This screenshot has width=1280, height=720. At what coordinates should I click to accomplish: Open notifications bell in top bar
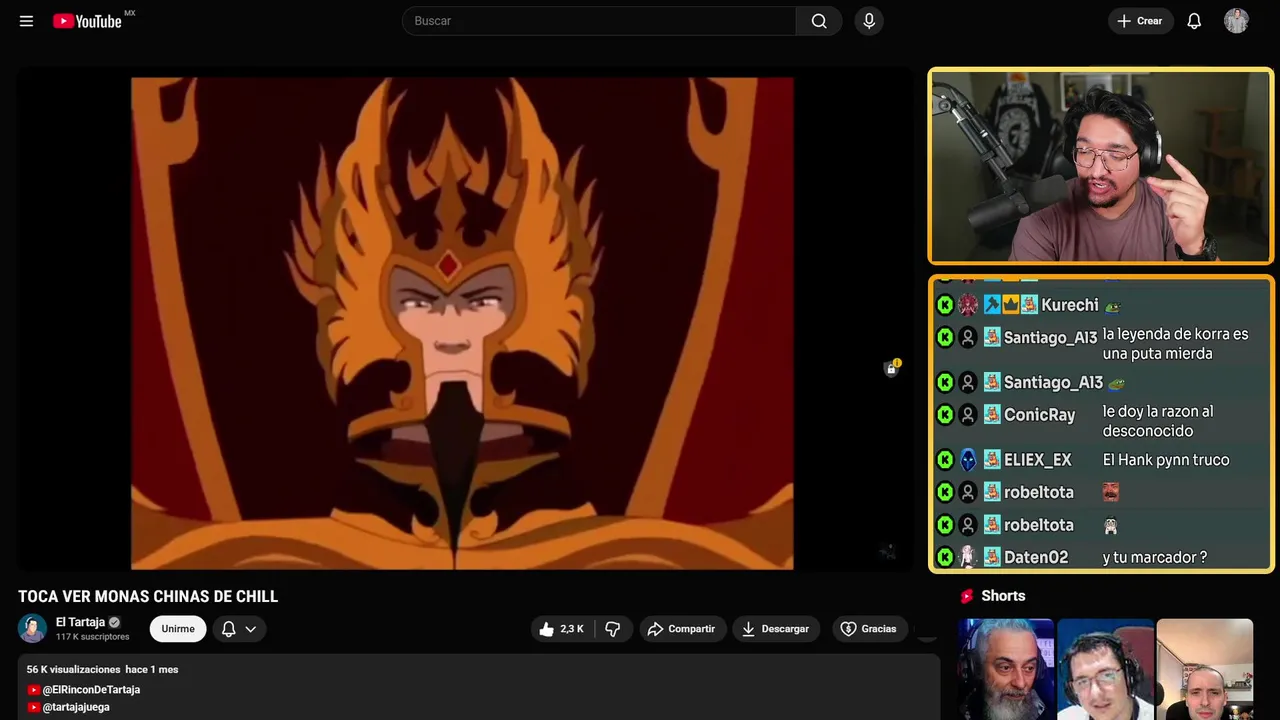click(x=1194, y=21)
